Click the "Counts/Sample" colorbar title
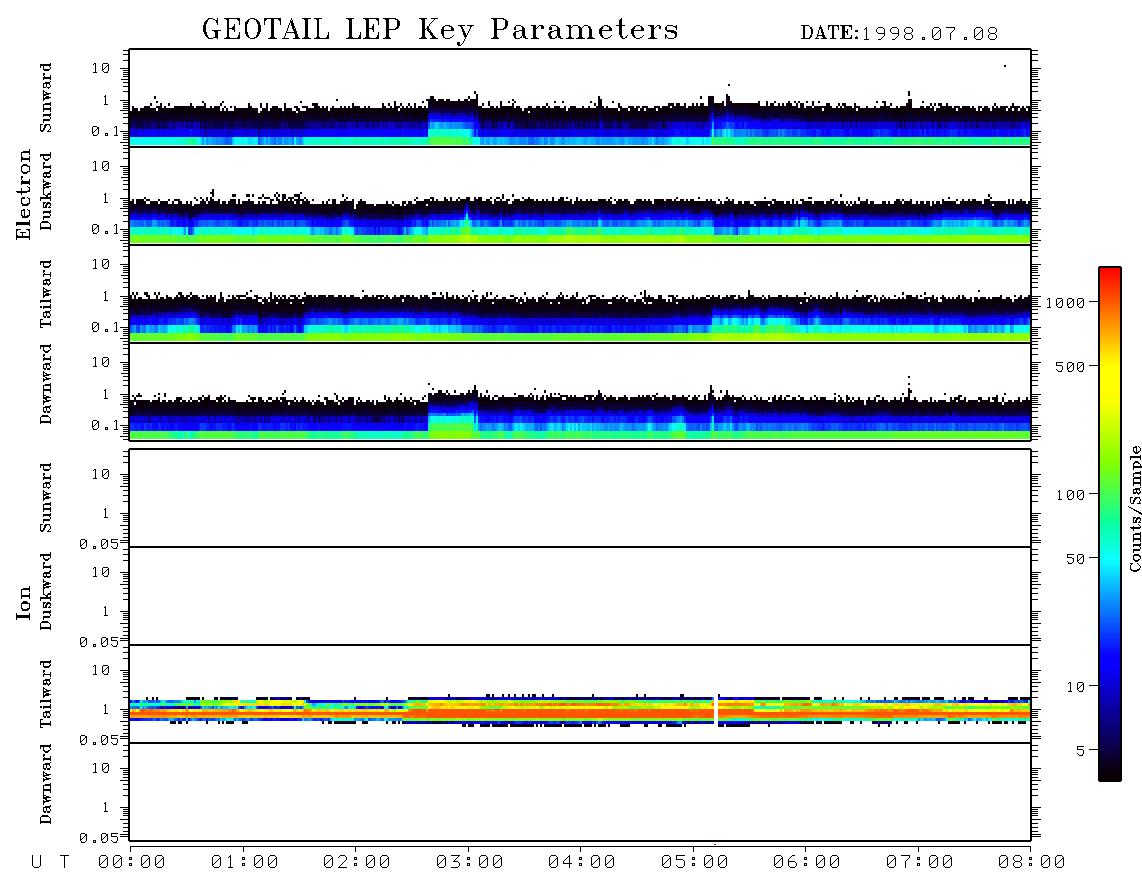 (1134, 508)
